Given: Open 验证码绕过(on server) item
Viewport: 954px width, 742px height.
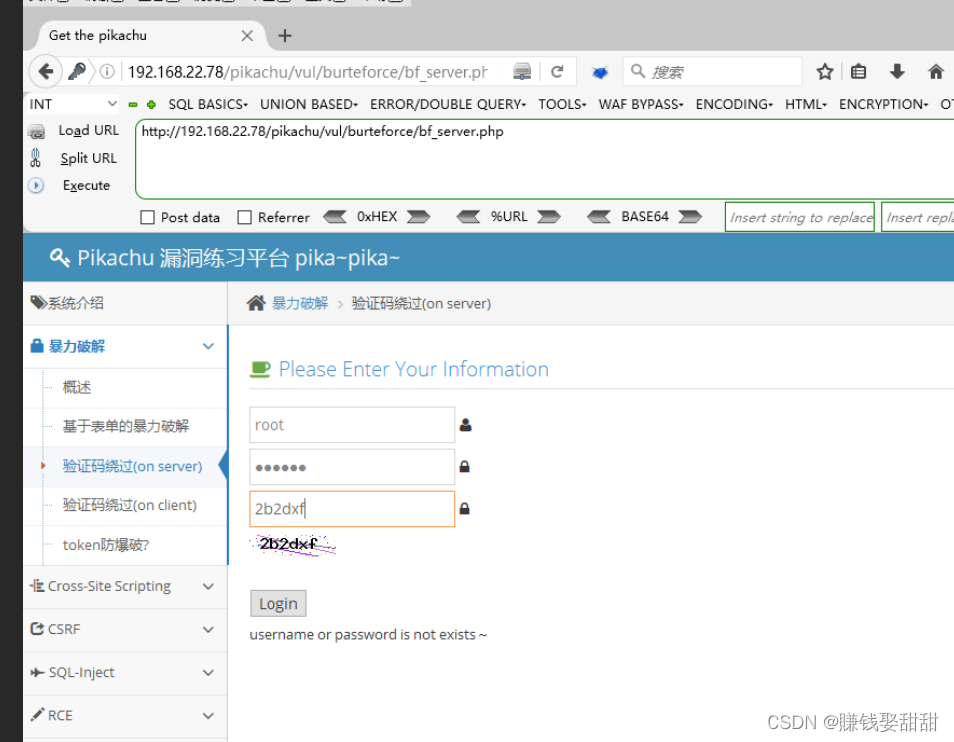Looking at the screenshot, I should [x=133, y=466].
